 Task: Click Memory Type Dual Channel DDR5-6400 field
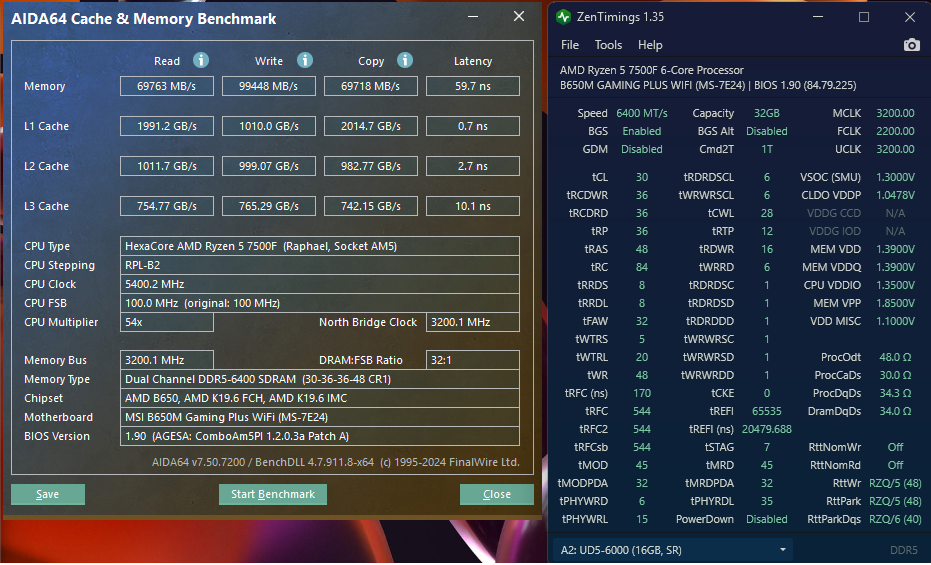pyautogui.click(x=320, y=379)
